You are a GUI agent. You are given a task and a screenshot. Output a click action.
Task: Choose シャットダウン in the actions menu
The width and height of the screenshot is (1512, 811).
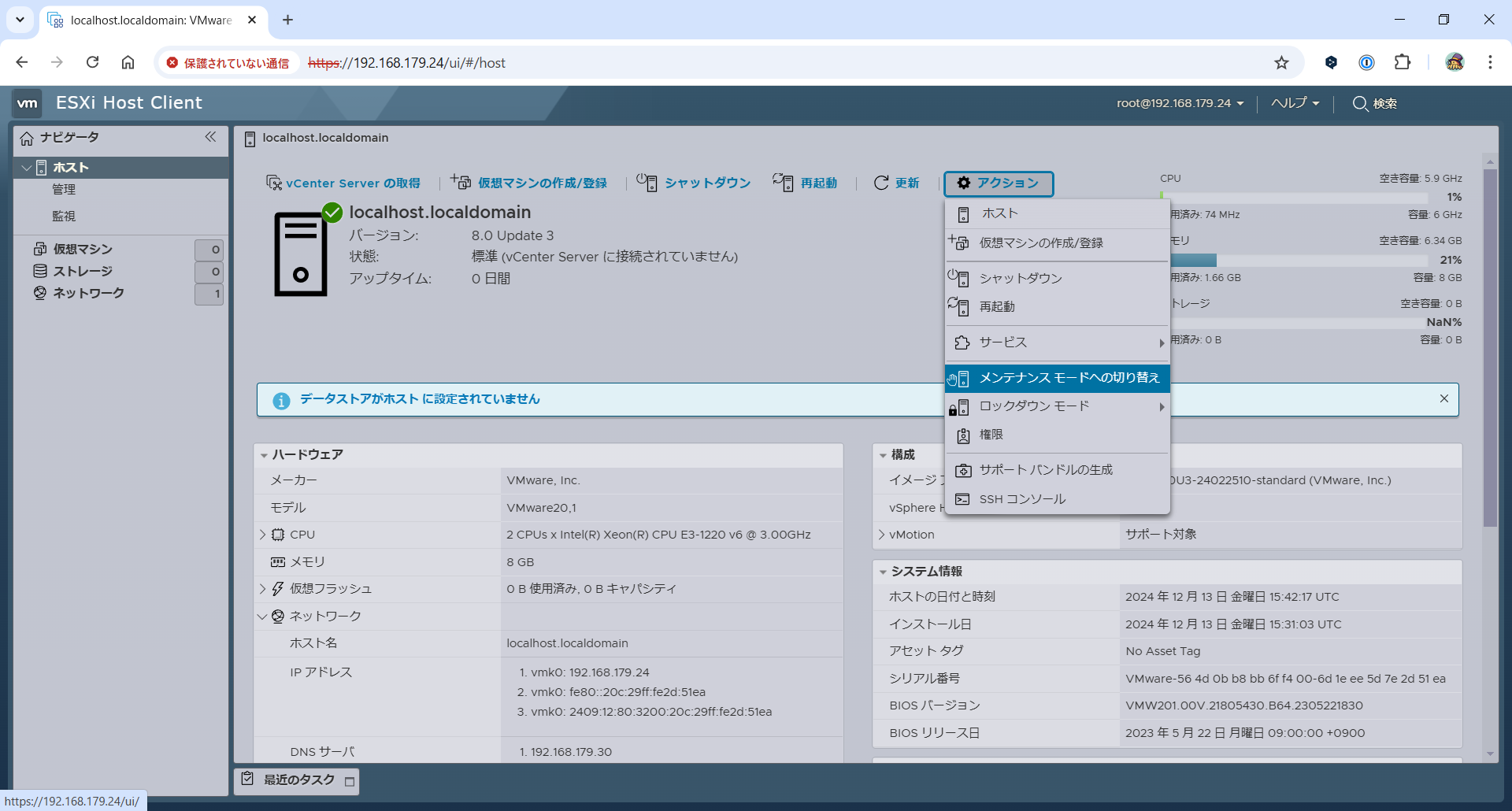[1058, 278]
